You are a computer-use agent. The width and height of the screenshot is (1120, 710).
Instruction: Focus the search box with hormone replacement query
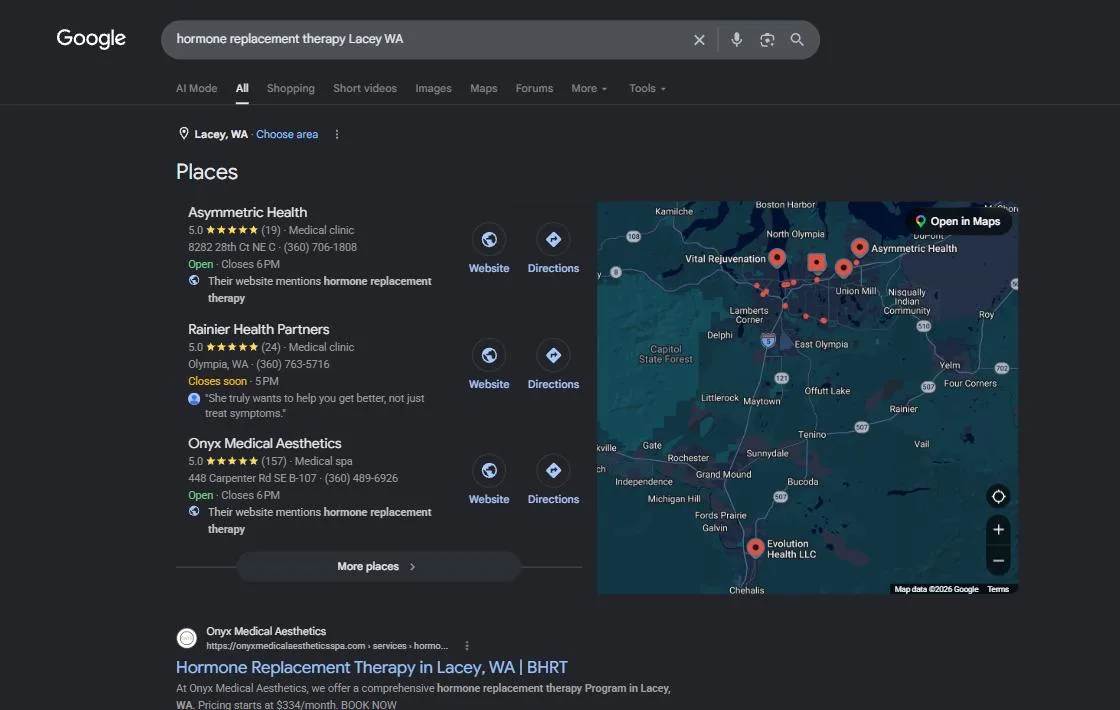point(429,39)
